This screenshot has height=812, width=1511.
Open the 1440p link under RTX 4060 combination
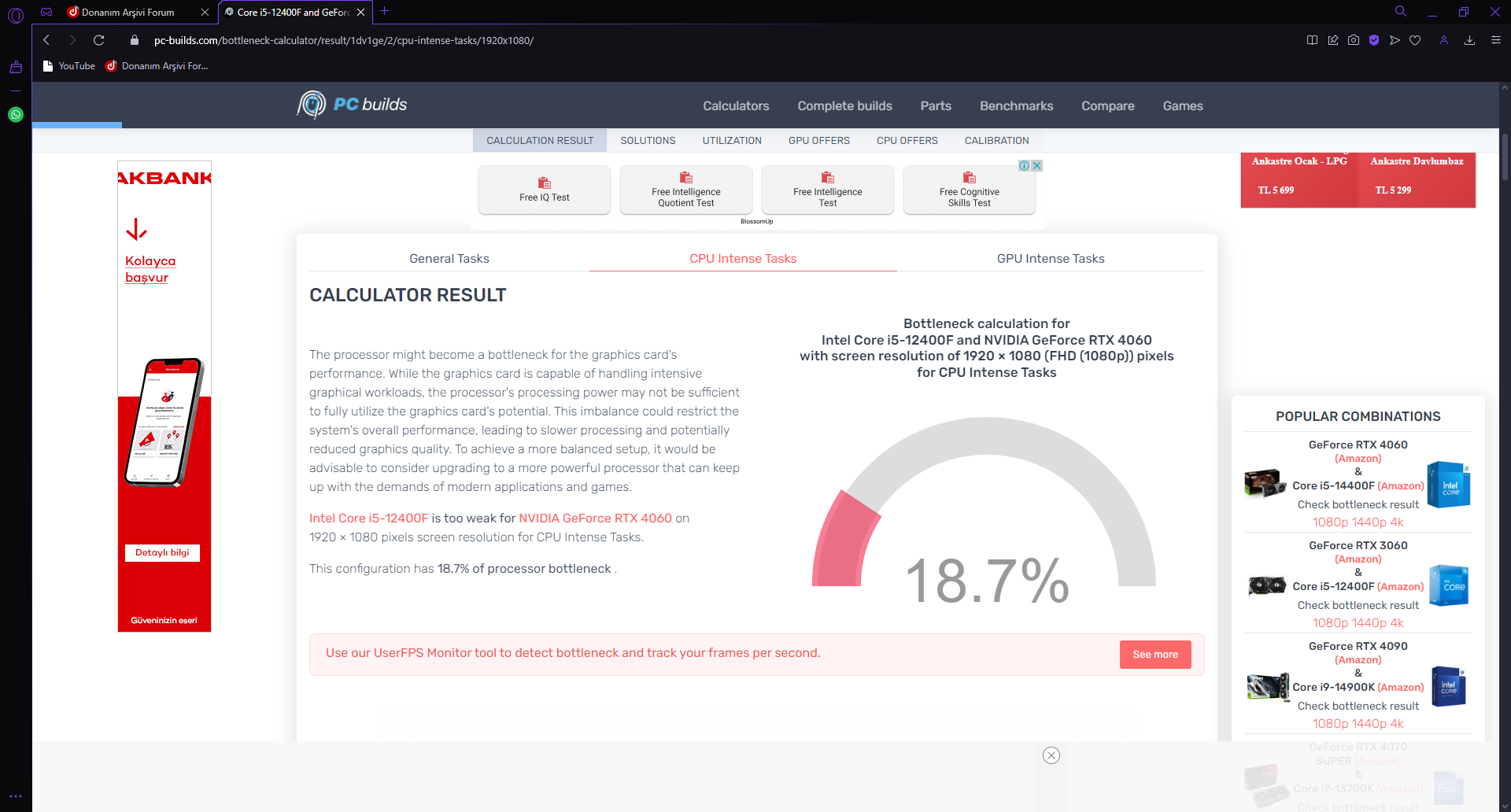(1369, 522)
